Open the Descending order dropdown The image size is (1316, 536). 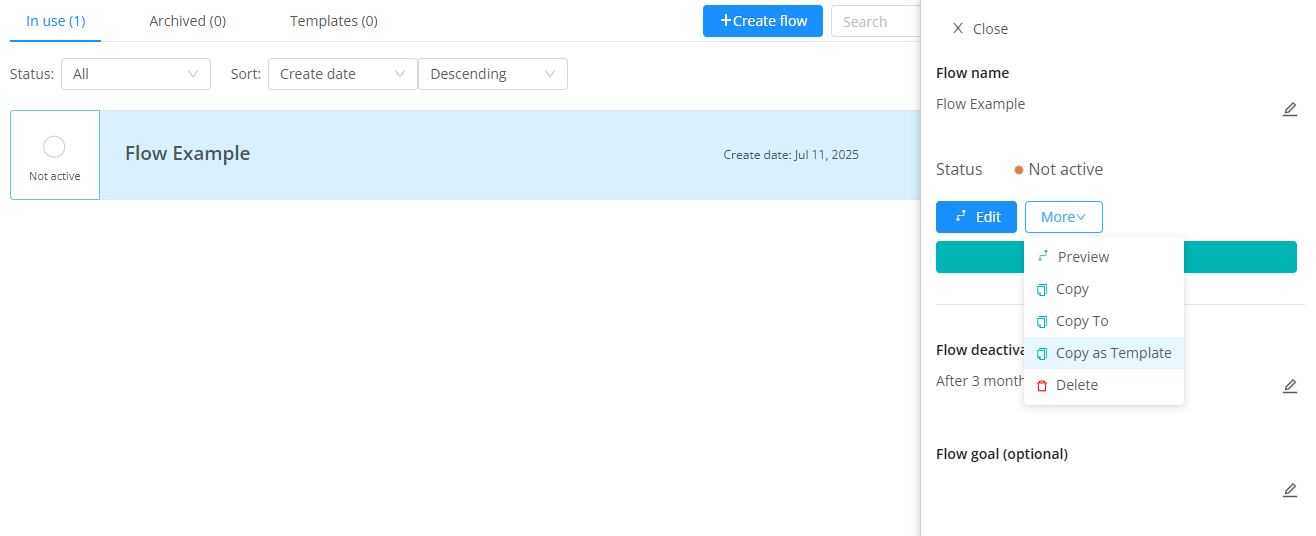[492, 74]
